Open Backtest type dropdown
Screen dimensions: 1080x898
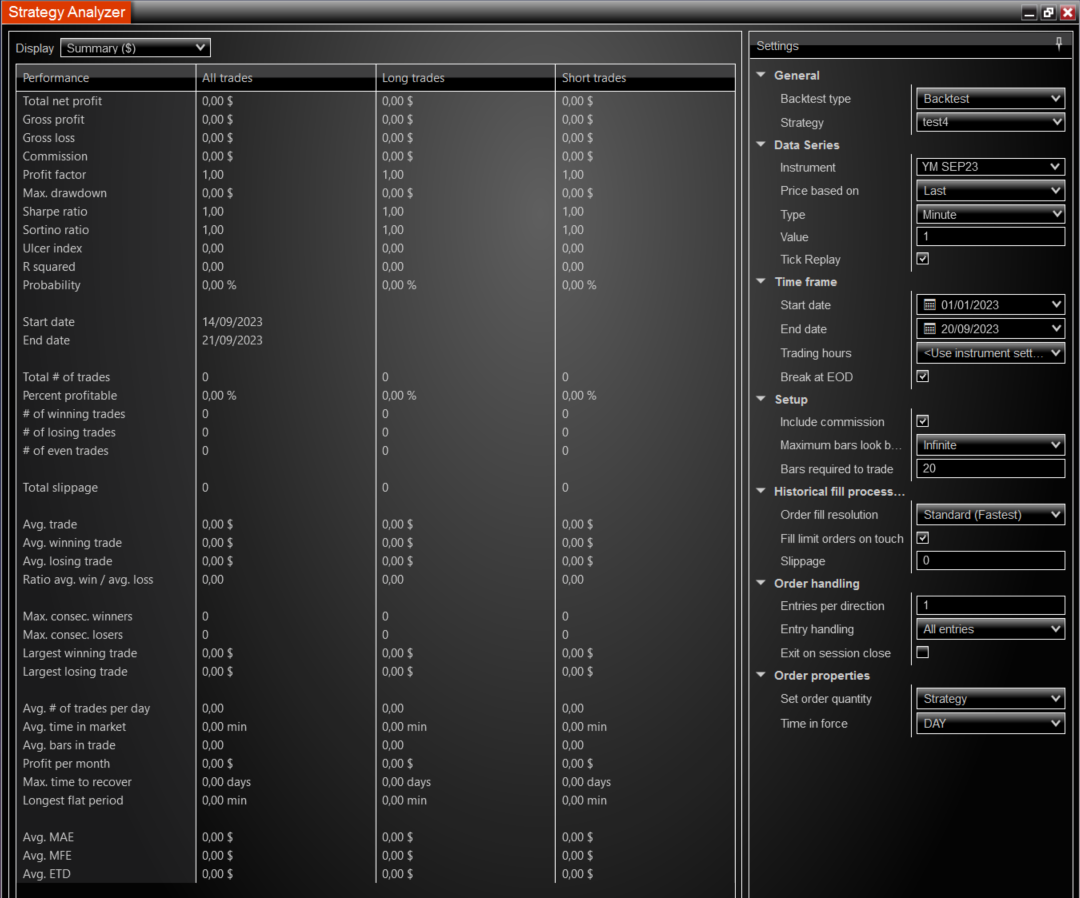coord(990,98)
